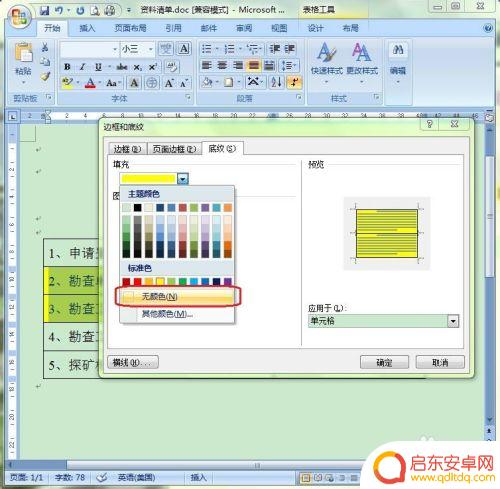Toggle Underline formatting
The width and height of the screenshot is (500, 489).
[x=98, y=67]
